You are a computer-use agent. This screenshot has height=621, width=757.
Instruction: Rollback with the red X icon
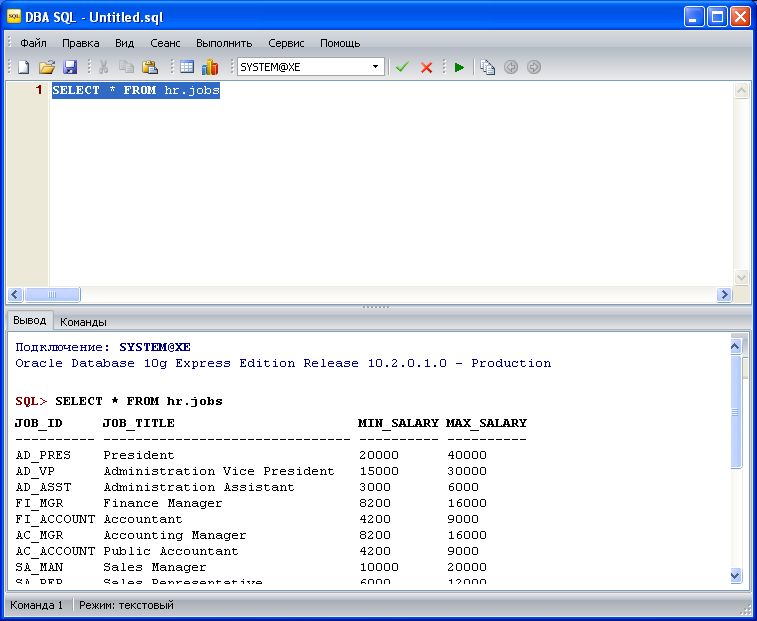point(427,67)
